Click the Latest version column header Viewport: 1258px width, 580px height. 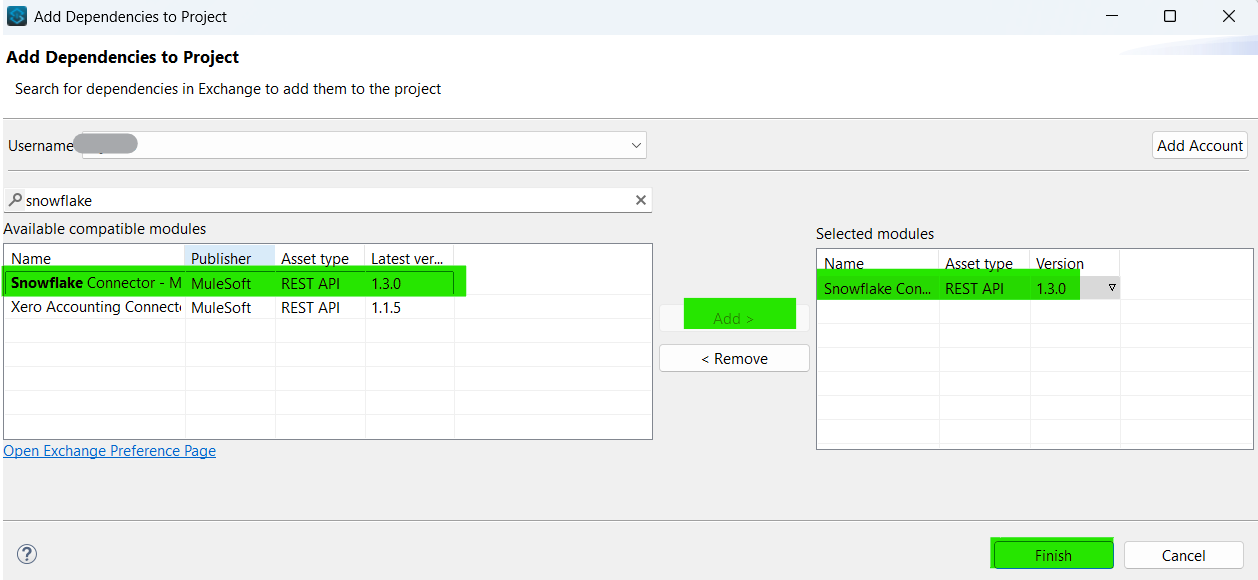pyautogui.click(x=408, y=258)
